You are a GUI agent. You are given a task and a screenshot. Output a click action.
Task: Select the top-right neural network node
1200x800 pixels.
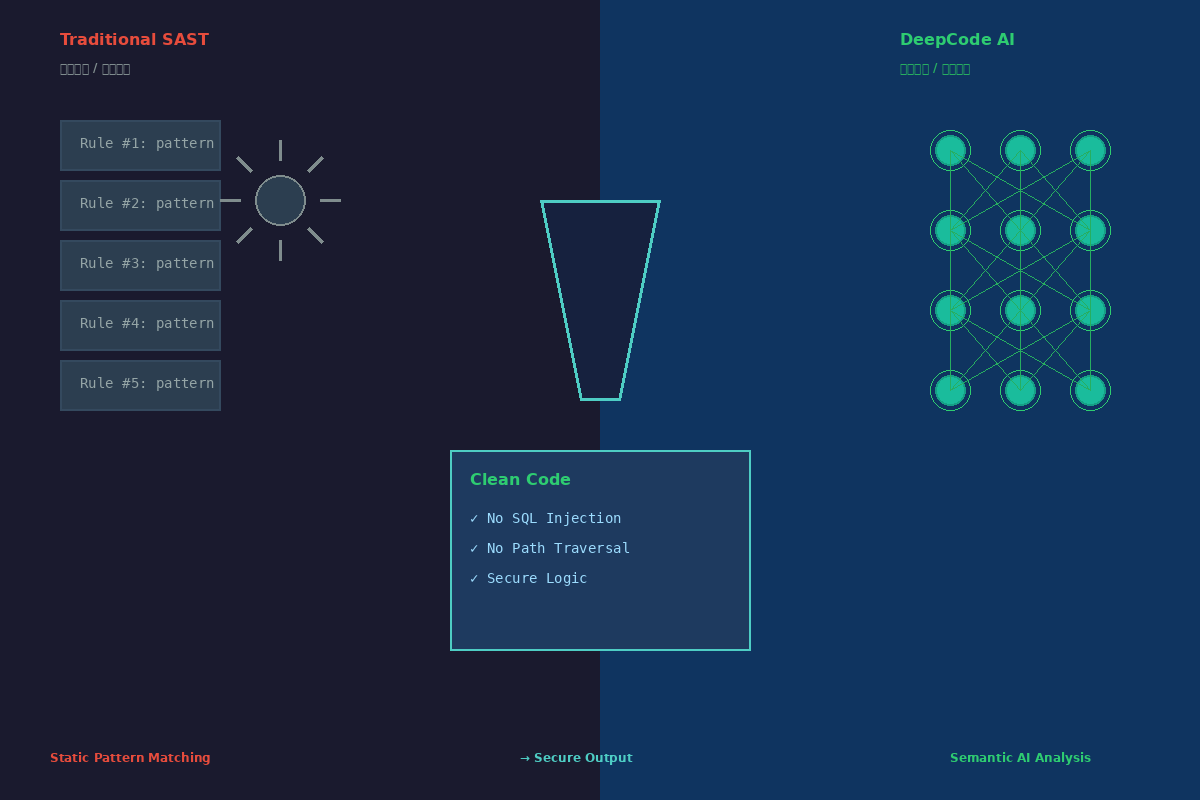[x=1090, y=150]
